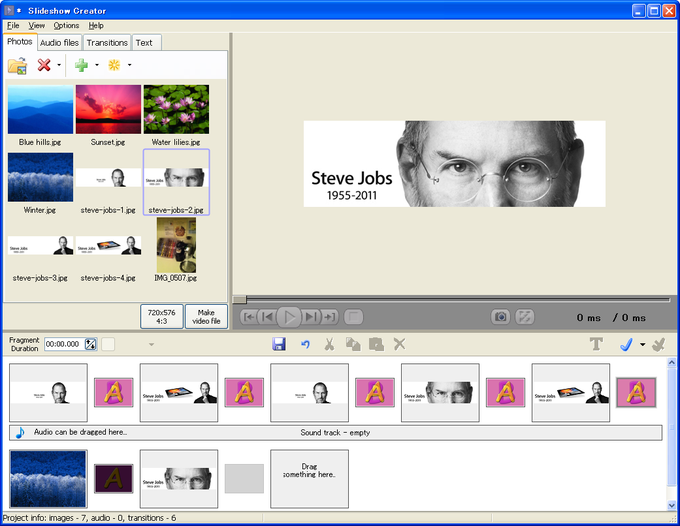Switch to the Photos tab
Image resolution: width=680 pixels, height=526 pixels.
click(20, 42)
